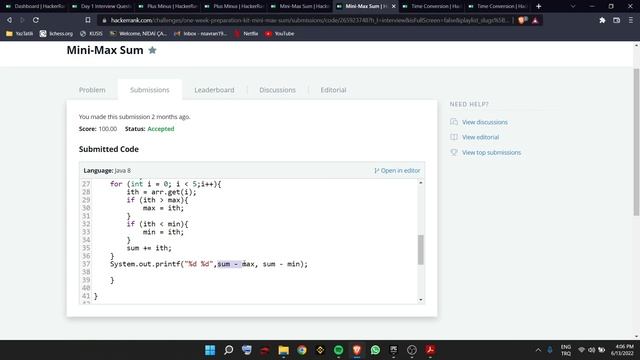640x360 pixels.
Task: Open Binance app in taskbar
Action: point(320,350)
